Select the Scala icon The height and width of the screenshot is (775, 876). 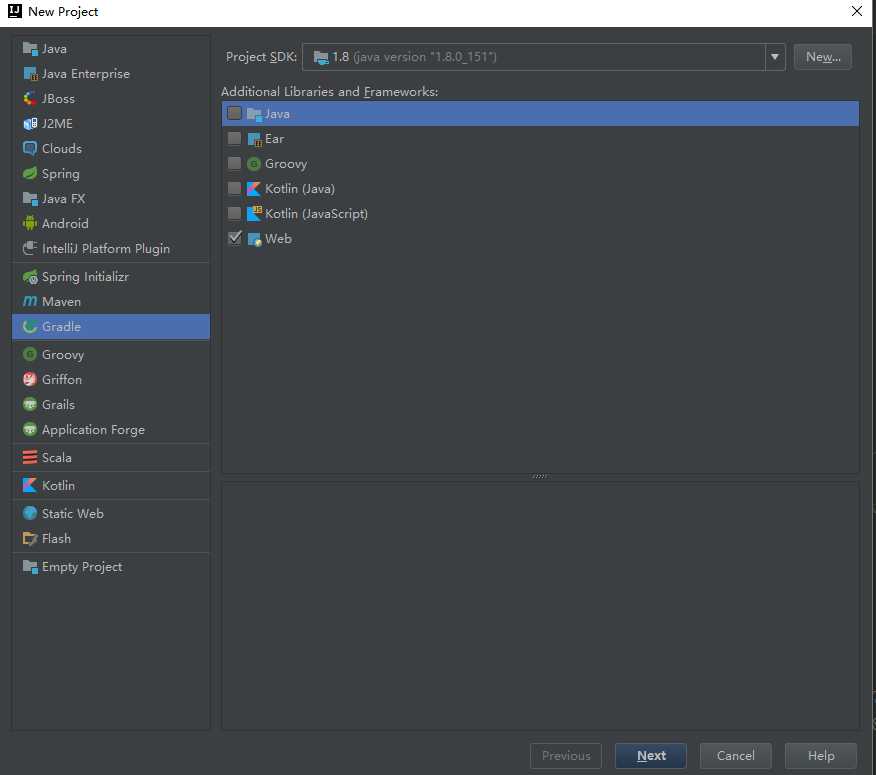[x=30, y=458]
